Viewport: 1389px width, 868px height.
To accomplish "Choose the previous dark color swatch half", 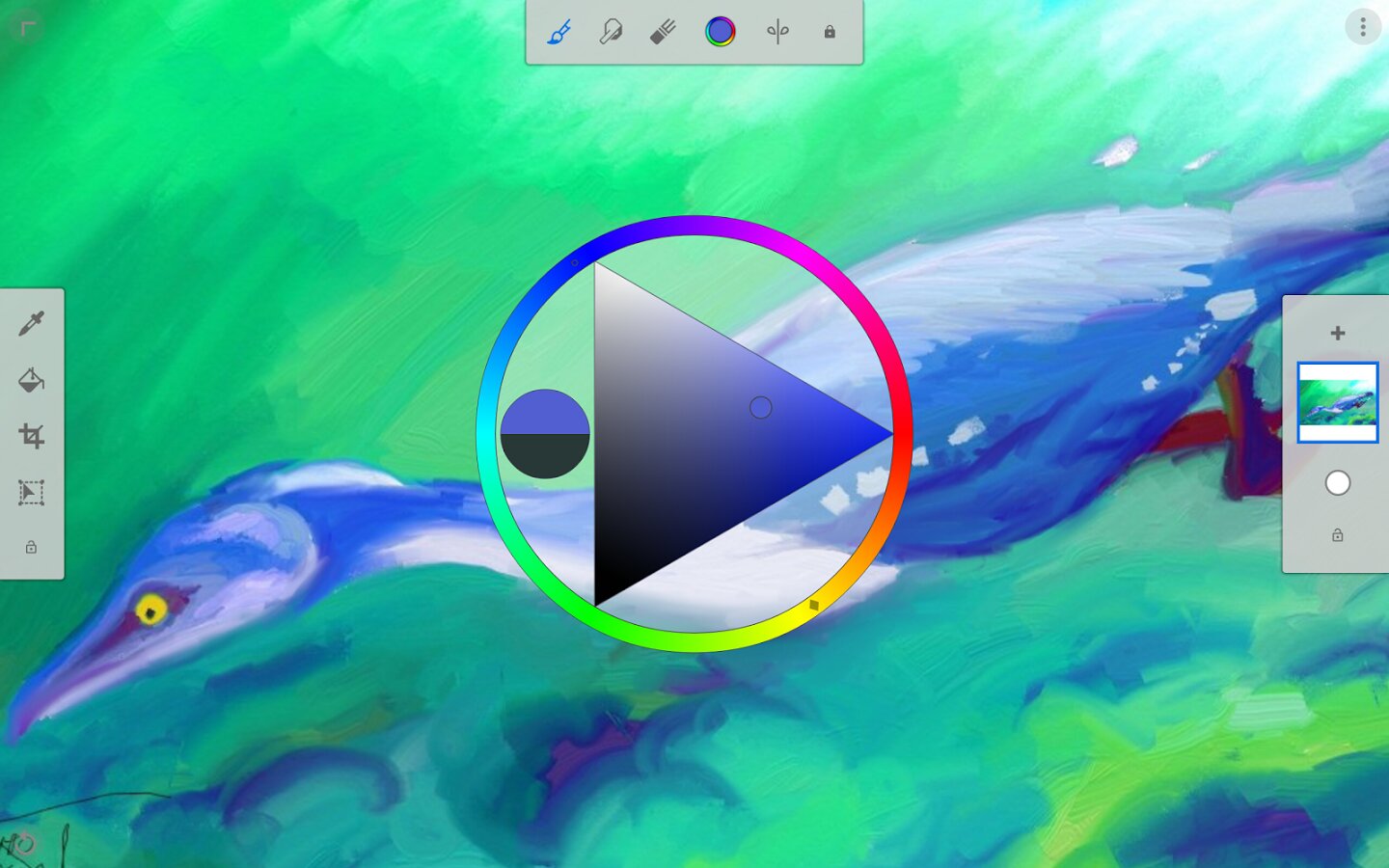I will click(545, 455).
